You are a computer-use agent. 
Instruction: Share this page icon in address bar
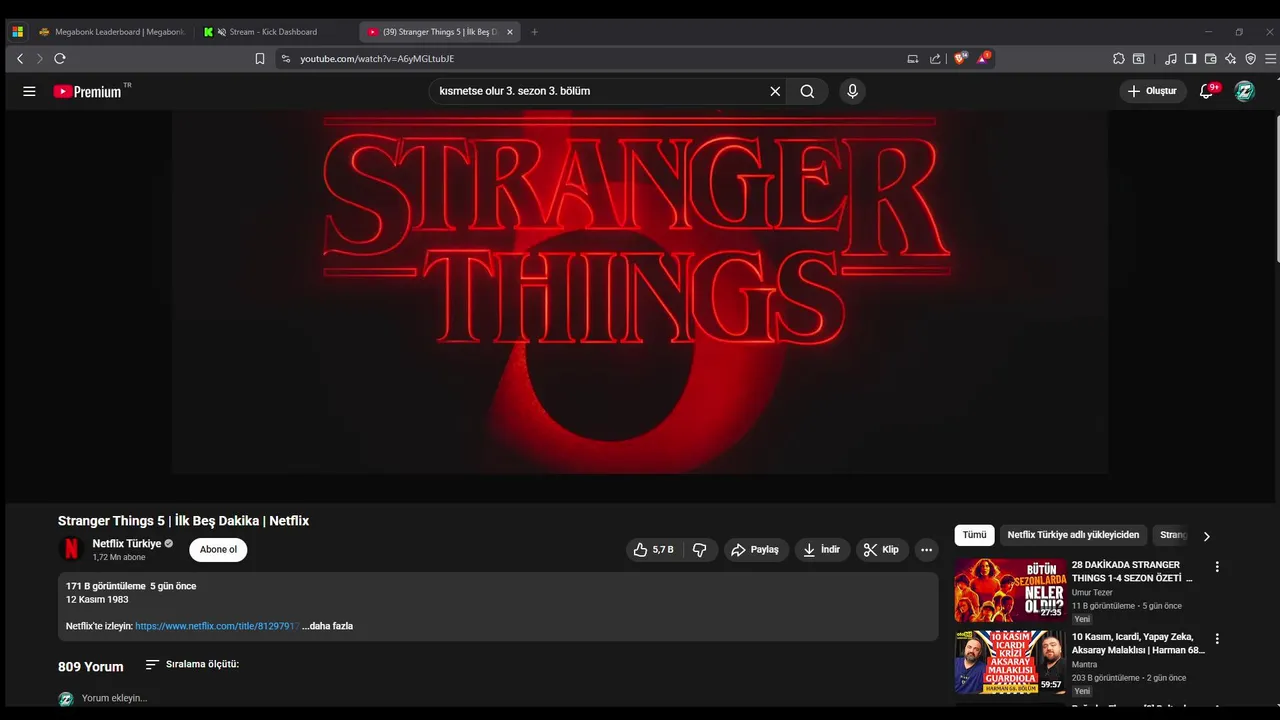point(936,59)
